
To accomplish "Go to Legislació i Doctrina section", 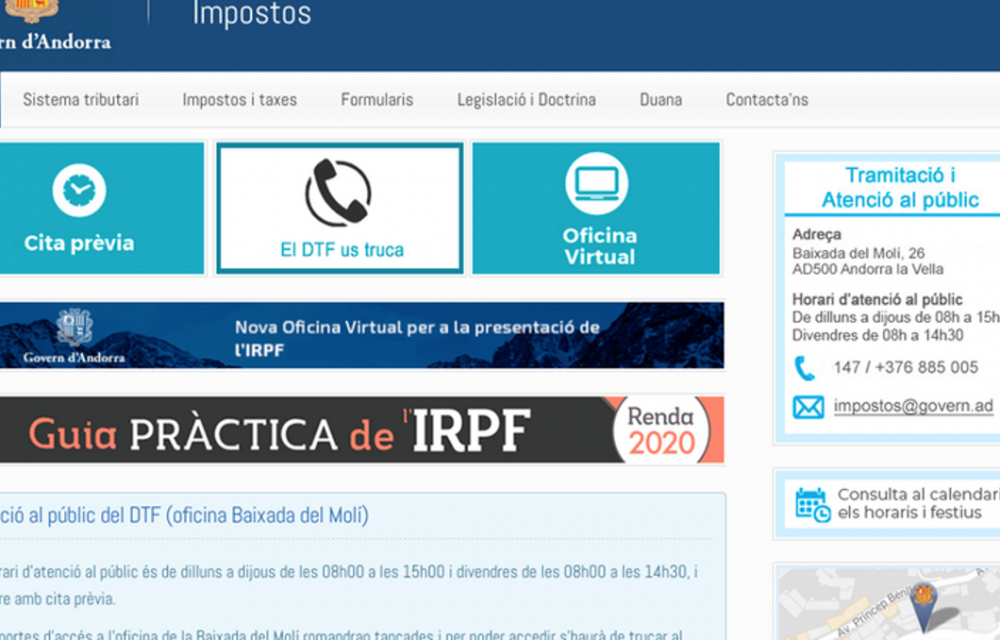I will [526, 100].
